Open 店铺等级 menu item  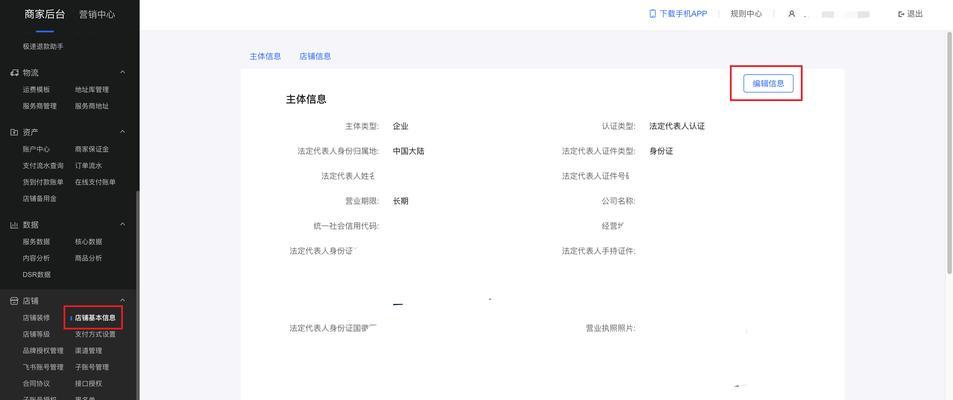coord(36,334)
